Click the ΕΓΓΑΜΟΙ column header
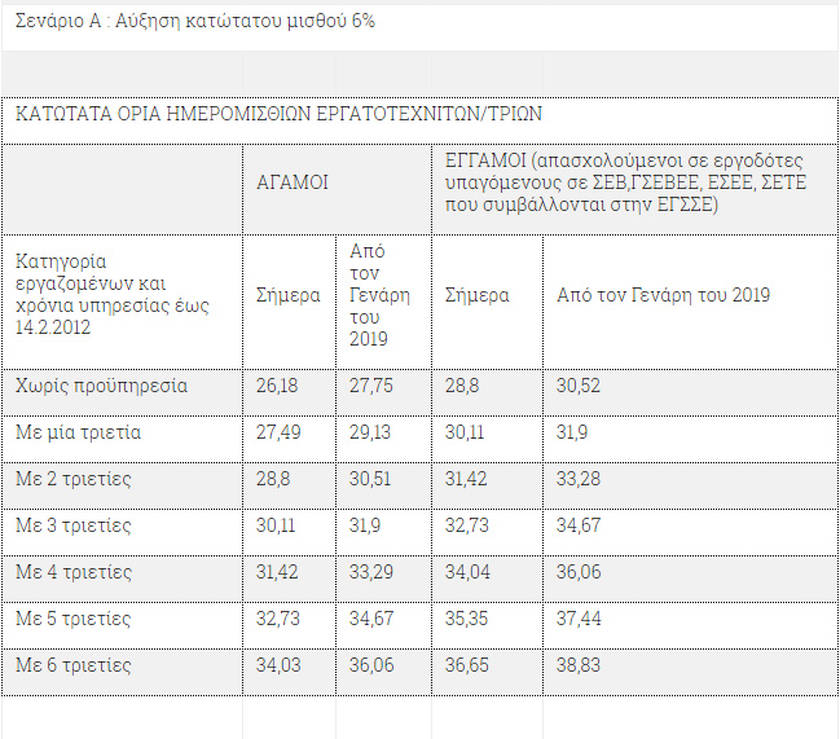 625,183
